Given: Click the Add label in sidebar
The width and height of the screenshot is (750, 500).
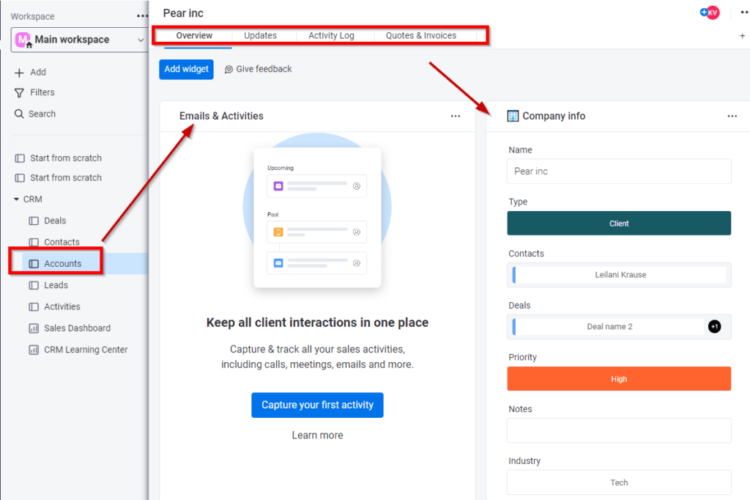Looking at the screenshot, I should [38, 72].
